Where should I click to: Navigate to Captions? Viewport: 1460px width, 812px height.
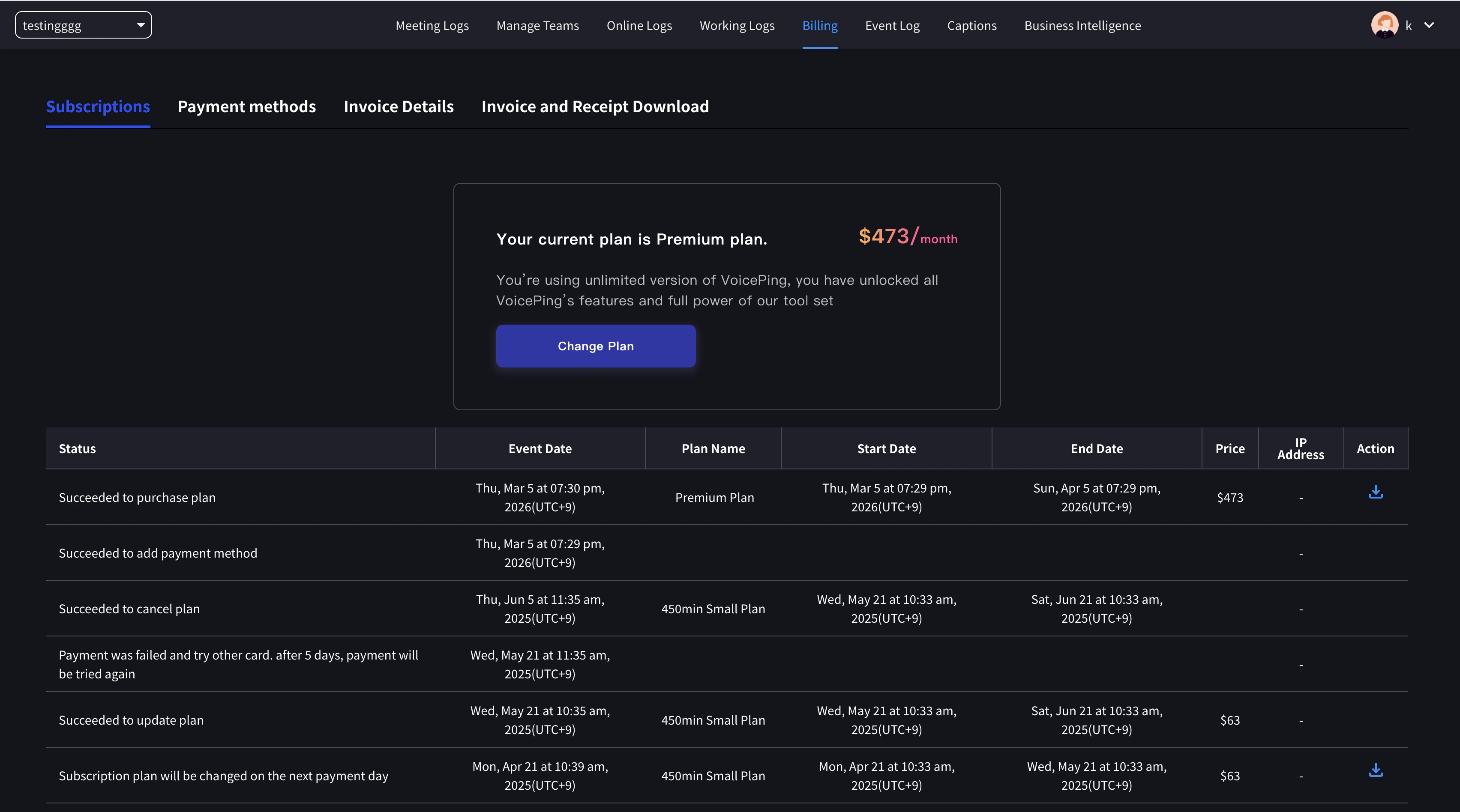[971, 25]
